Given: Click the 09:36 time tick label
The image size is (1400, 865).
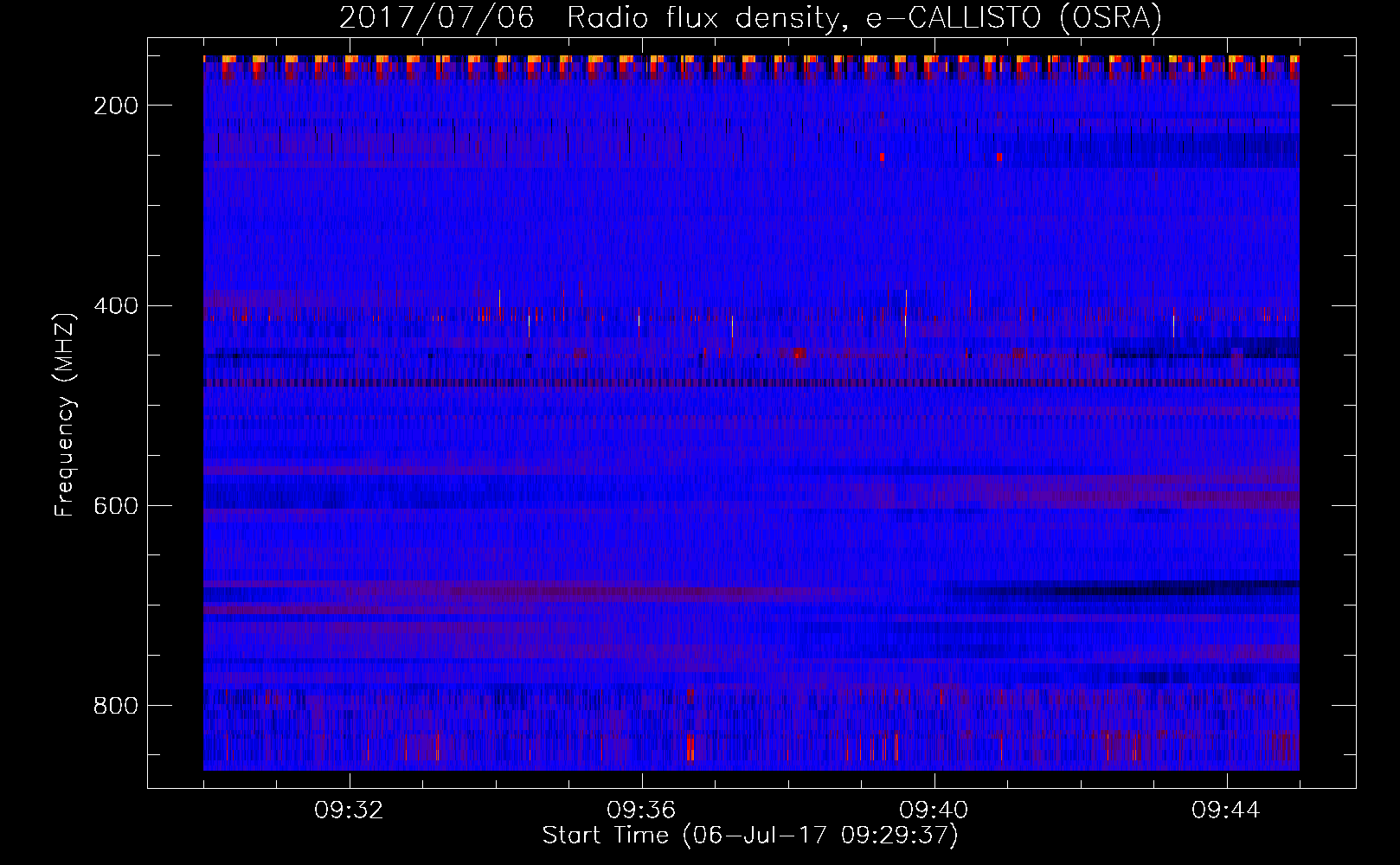Looking at the screenshot, I should coord(642,811).
